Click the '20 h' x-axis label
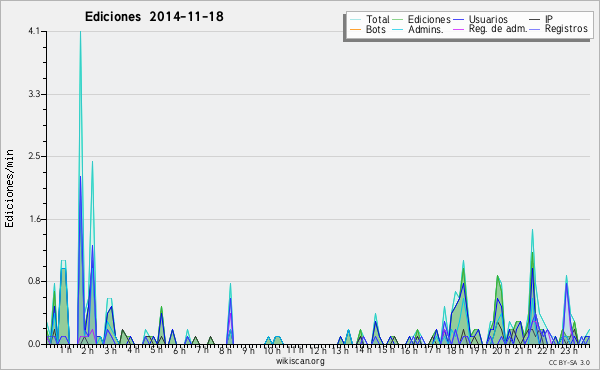Screen dimensions: 600x370 coord(501,350)
